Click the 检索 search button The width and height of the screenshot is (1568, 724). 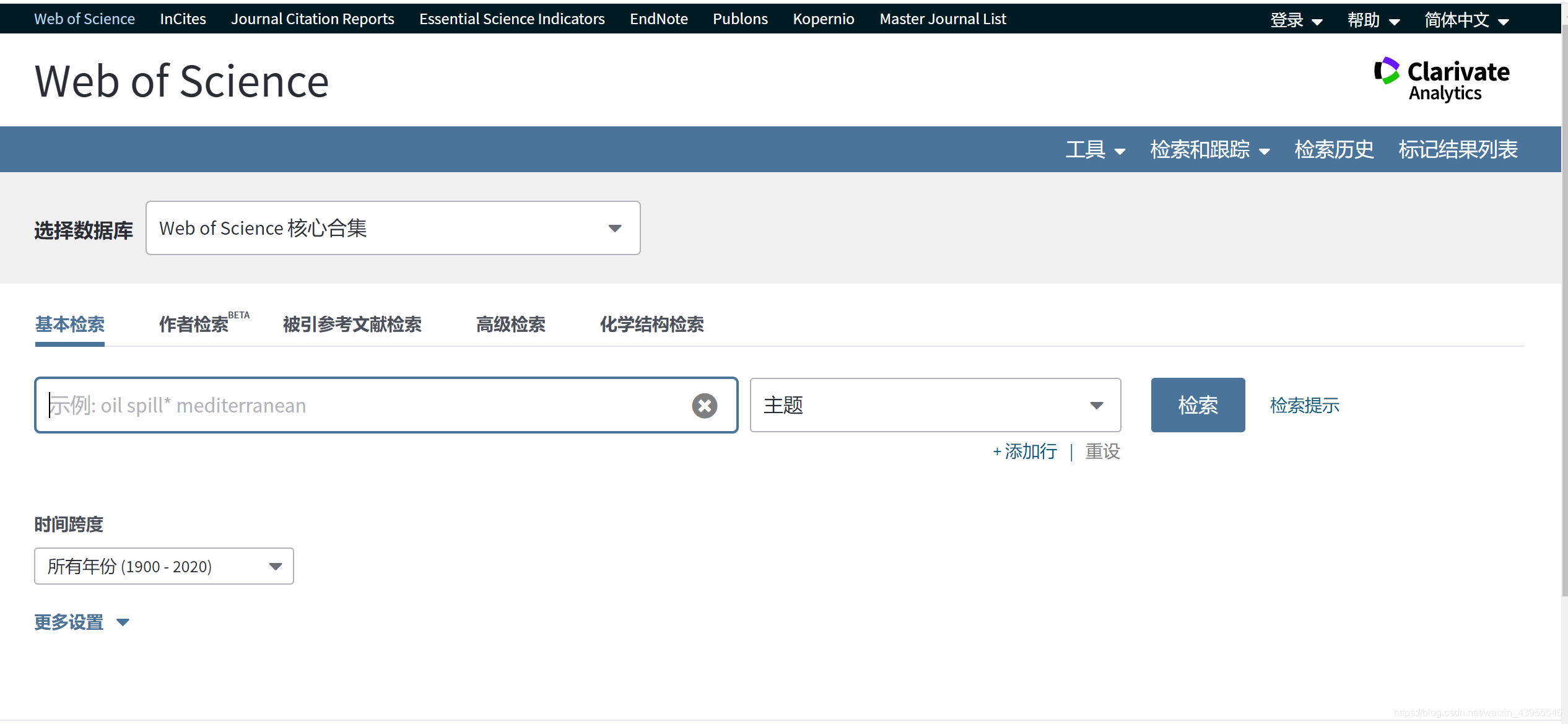(x=1197, y=405)
